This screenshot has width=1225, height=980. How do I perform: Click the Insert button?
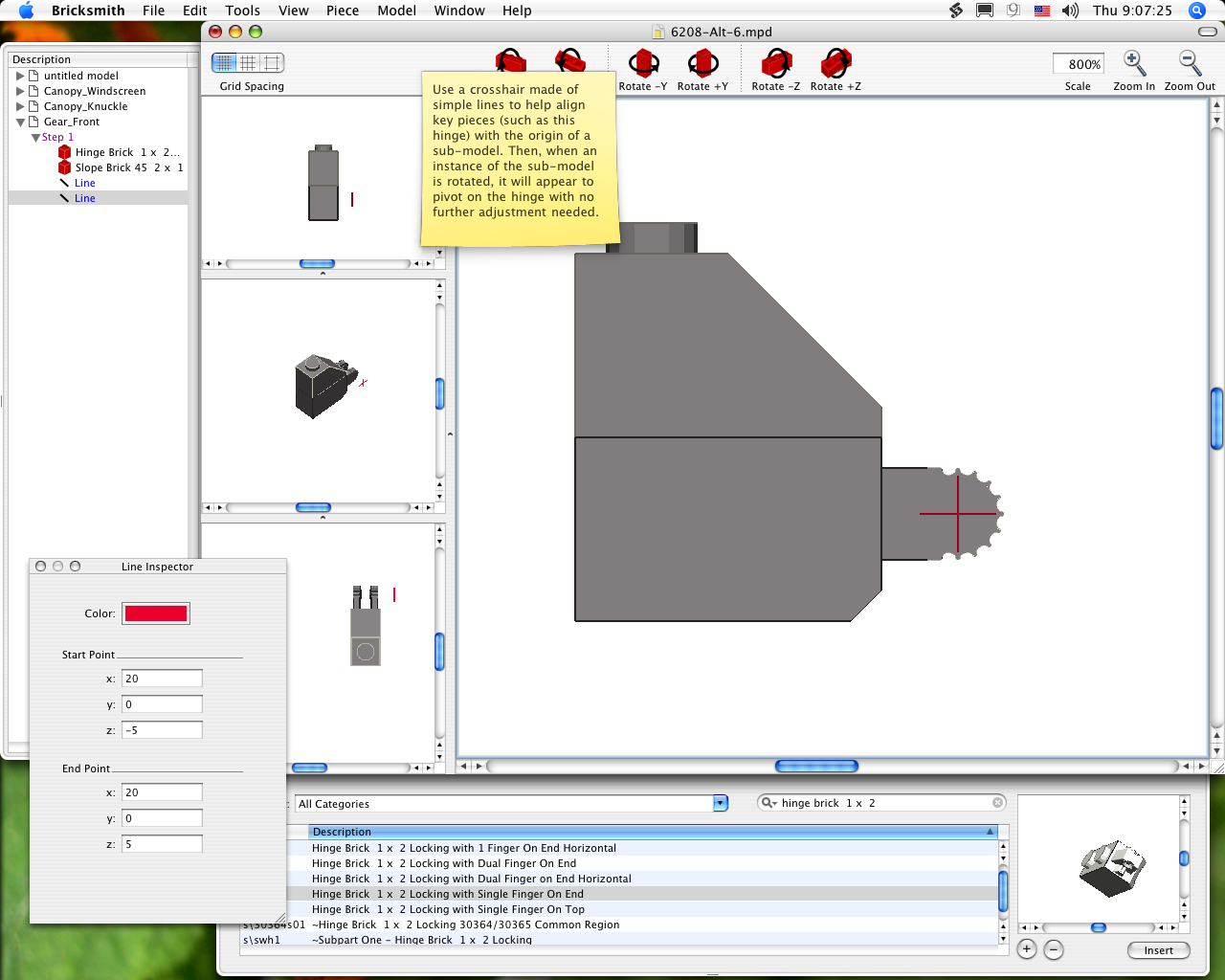[1158, 950]
